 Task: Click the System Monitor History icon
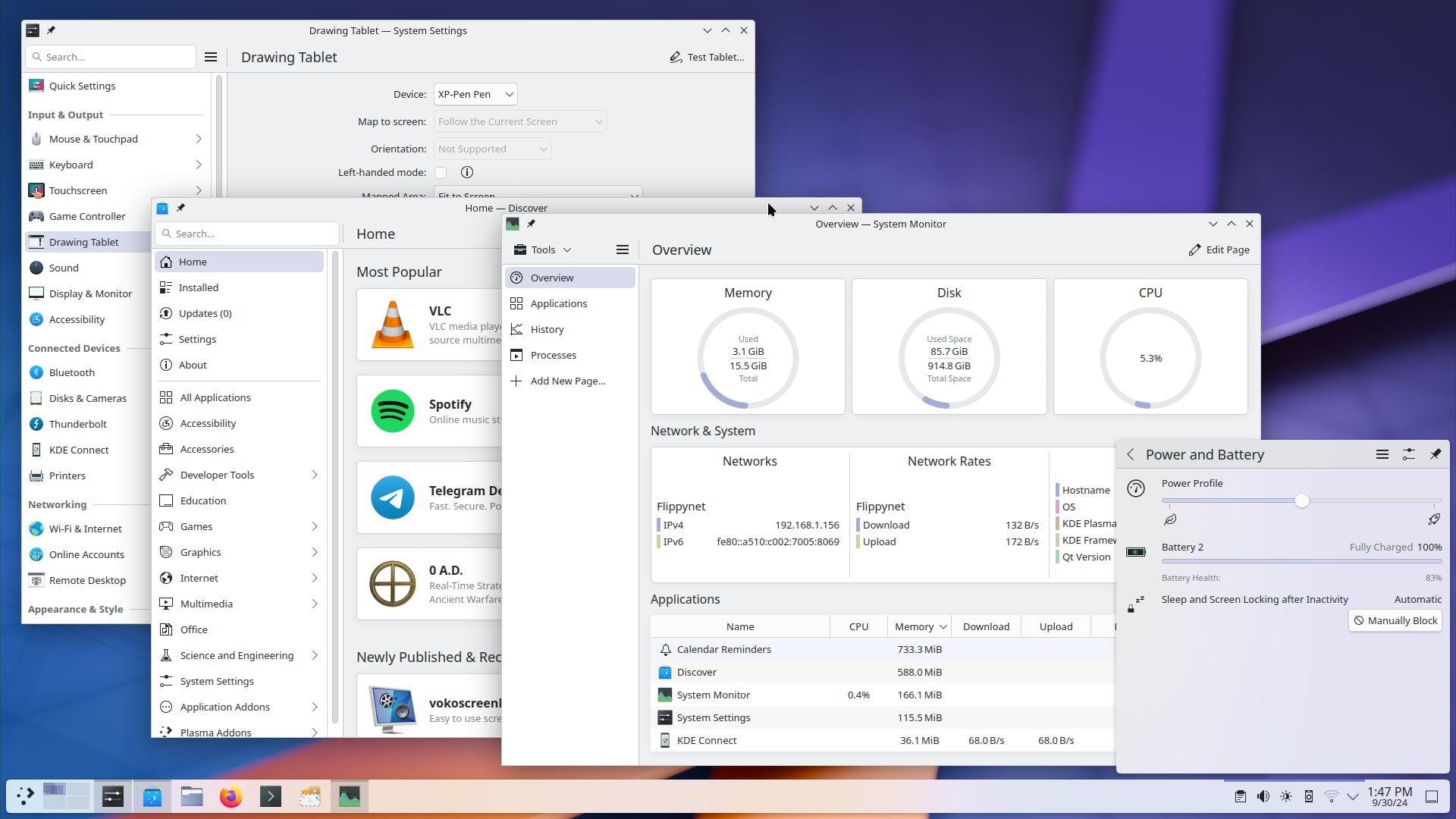[517, 328]
